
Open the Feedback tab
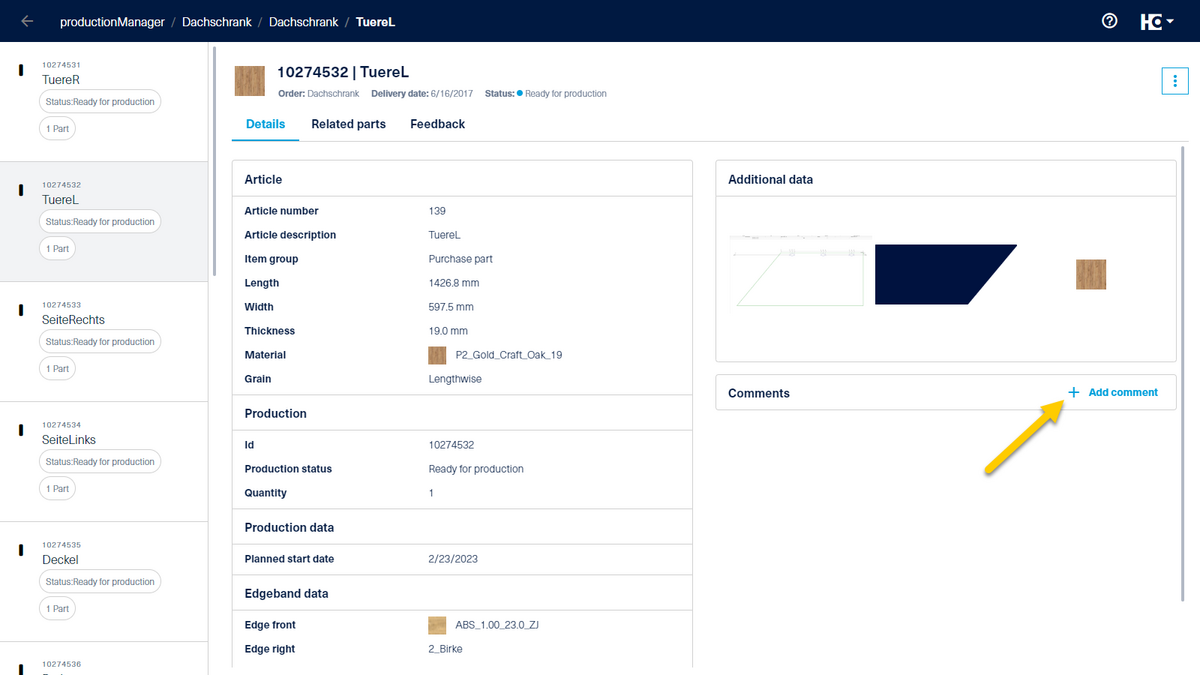(x=437, y=124)
